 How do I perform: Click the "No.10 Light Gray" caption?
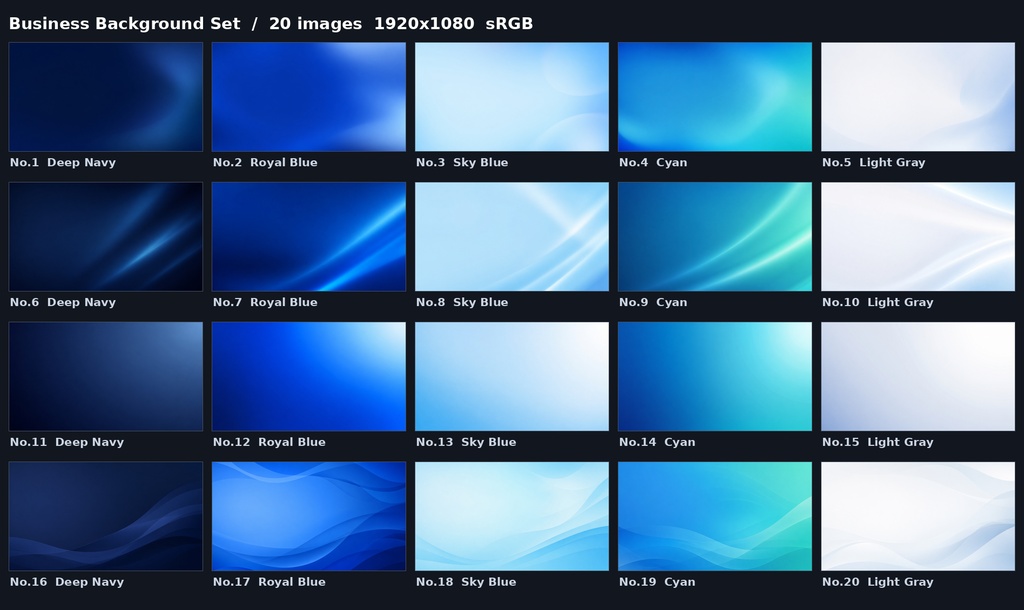pyautogui.click(x=878, y=302)
